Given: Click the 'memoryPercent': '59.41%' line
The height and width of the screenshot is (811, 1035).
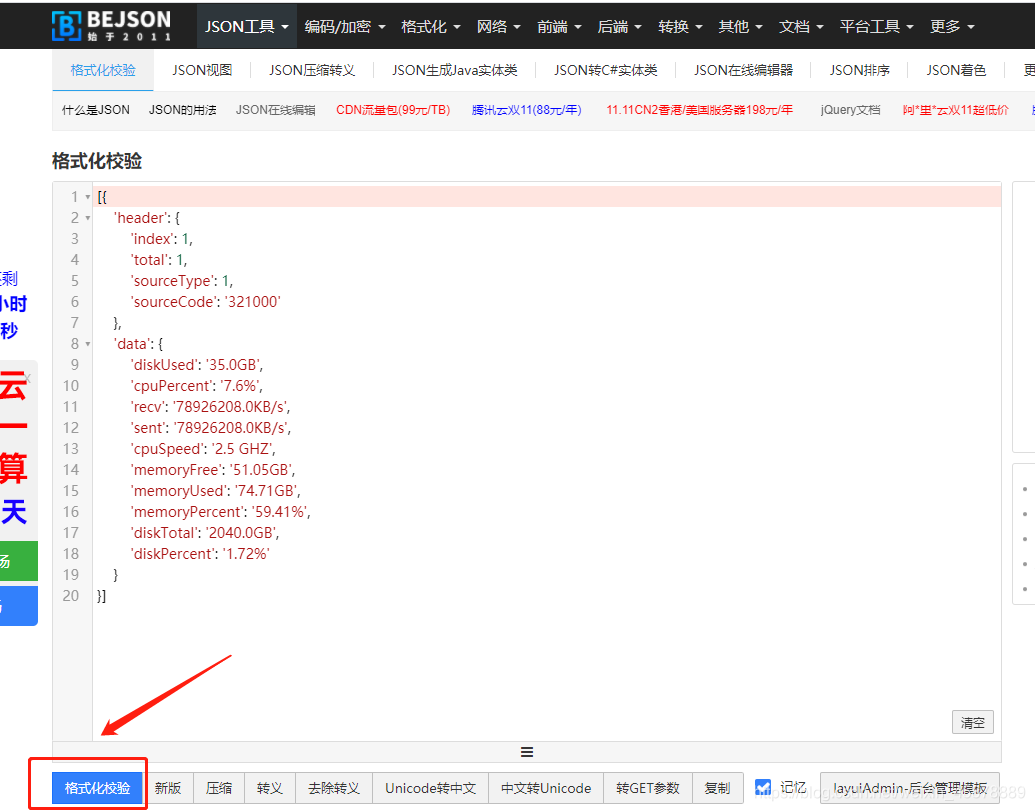Looking at the screenshot, I should 220,511.
